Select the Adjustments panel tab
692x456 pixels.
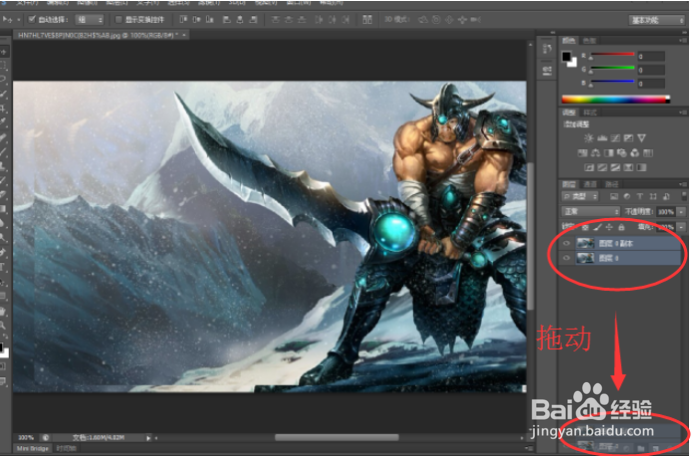pos(569,113)
